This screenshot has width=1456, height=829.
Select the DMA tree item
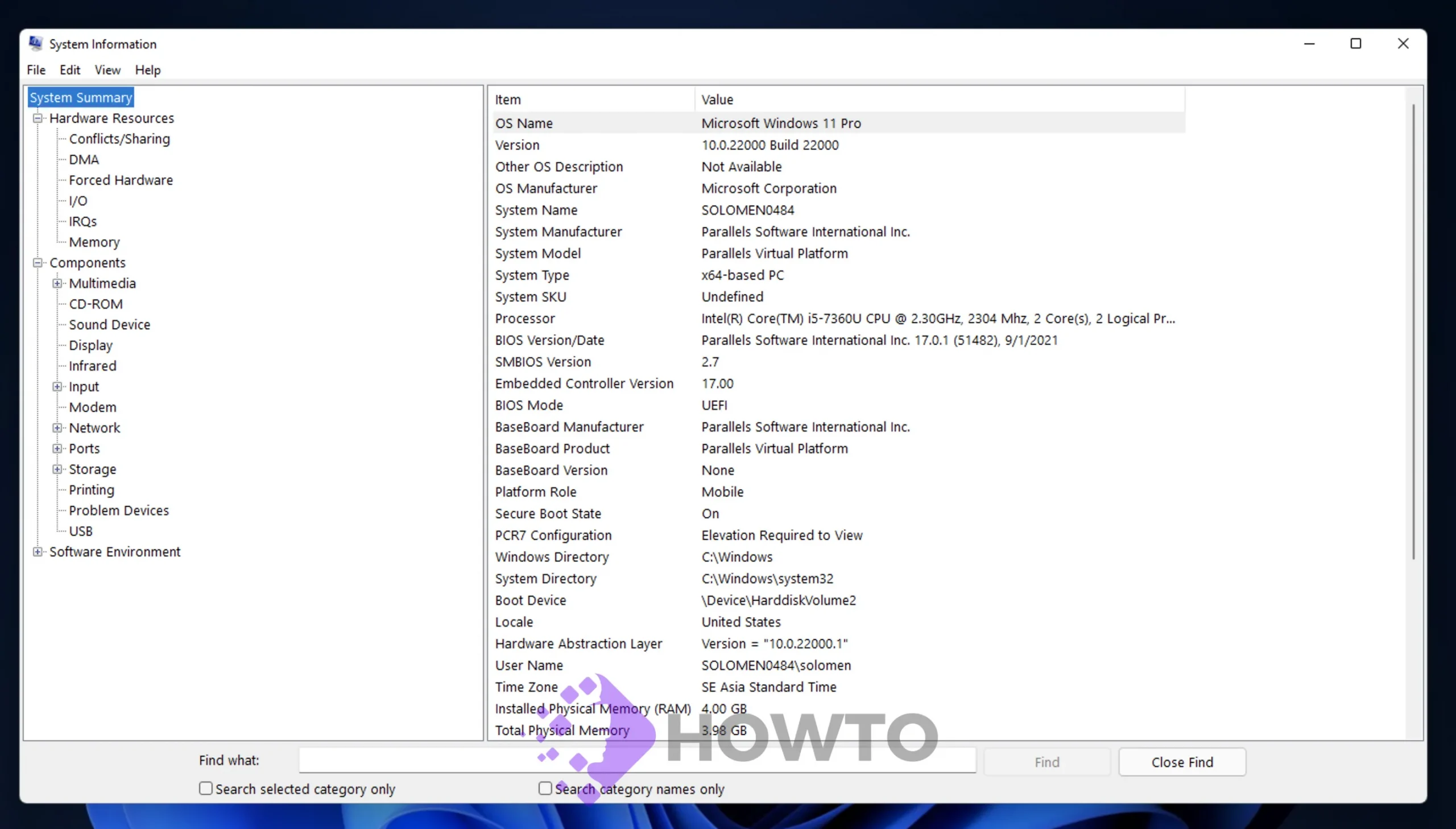point(84,159)
